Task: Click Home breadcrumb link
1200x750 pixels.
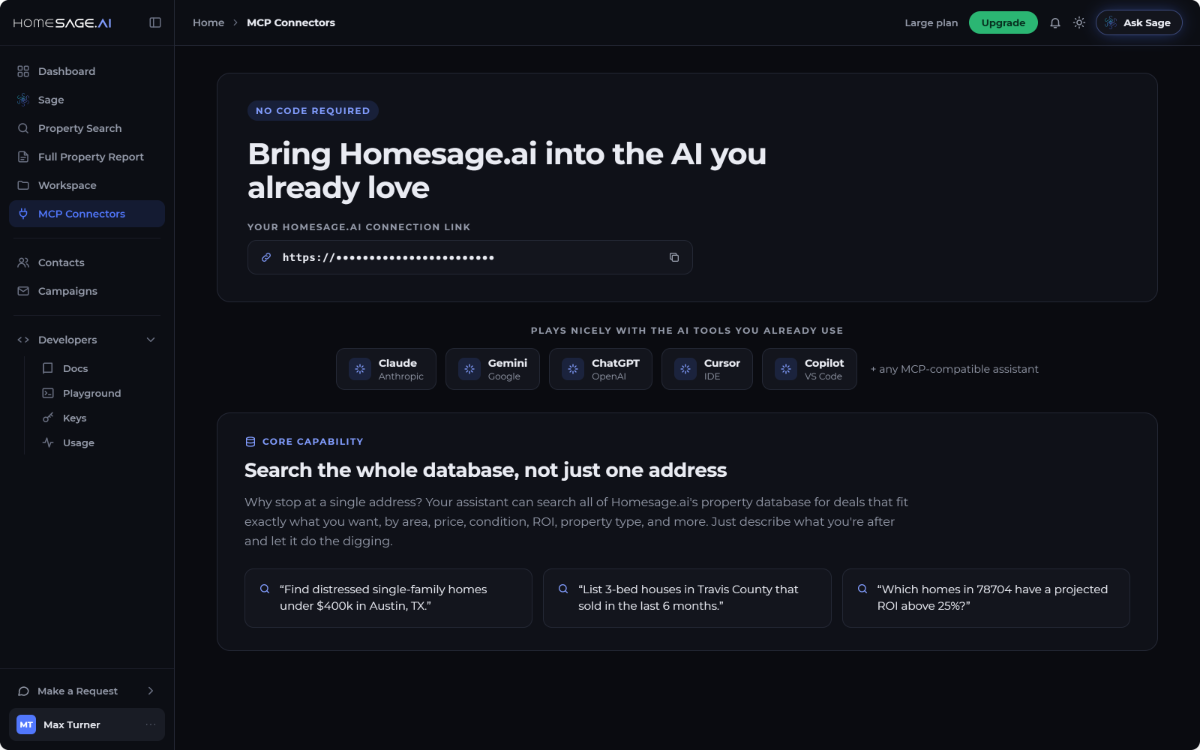Action: [x=208, y=23]
